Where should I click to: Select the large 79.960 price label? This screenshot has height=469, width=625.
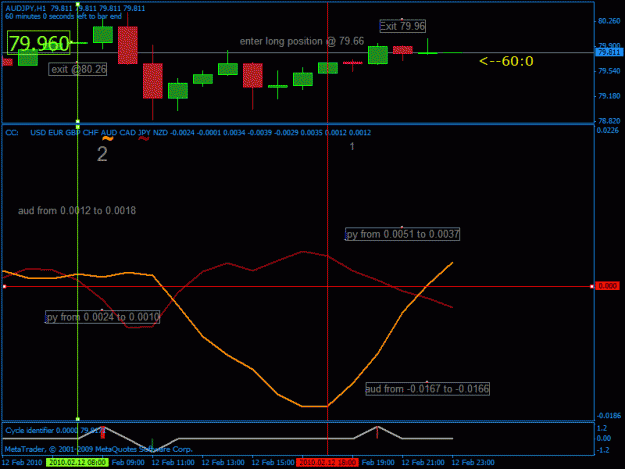pyautogui.click(x=39, y=43)
